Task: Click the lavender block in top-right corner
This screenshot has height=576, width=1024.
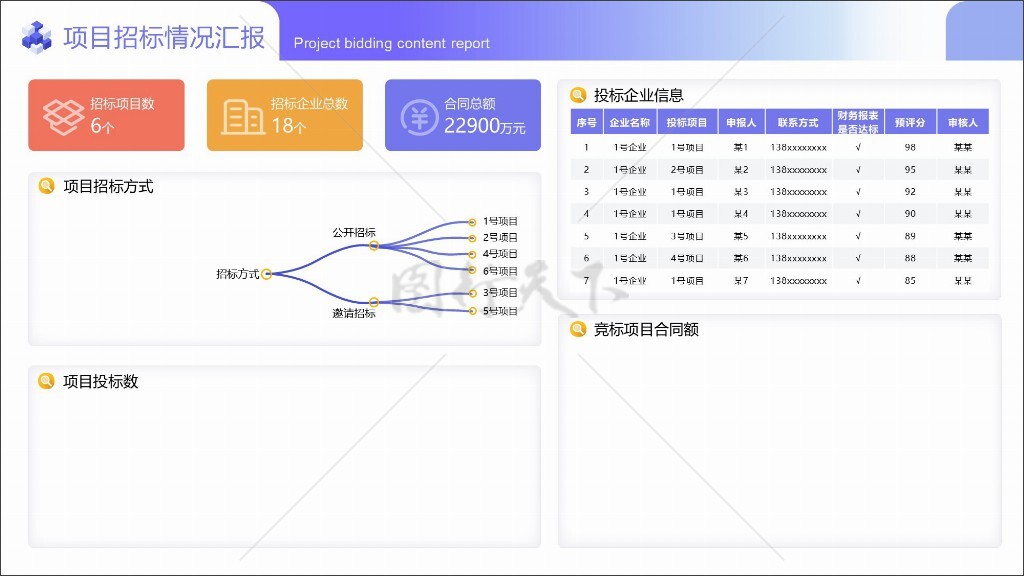Action: coord(984,31)
